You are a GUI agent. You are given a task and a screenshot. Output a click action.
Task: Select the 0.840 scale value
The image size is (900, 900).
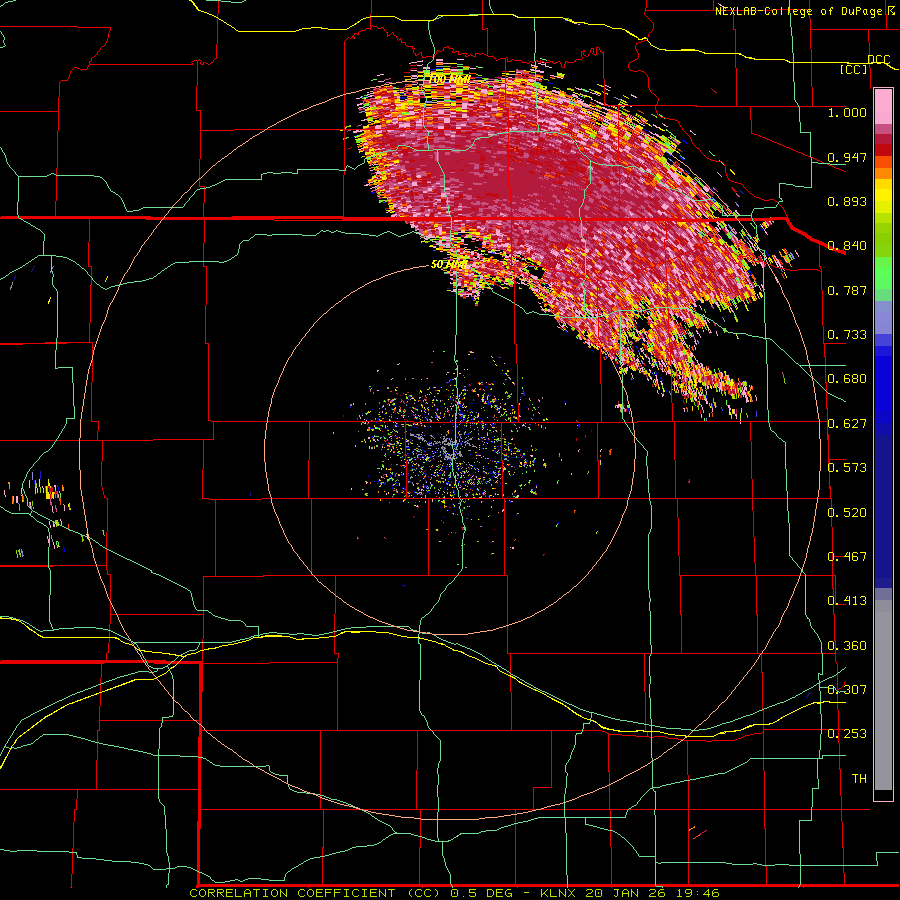tap(847, 245)
